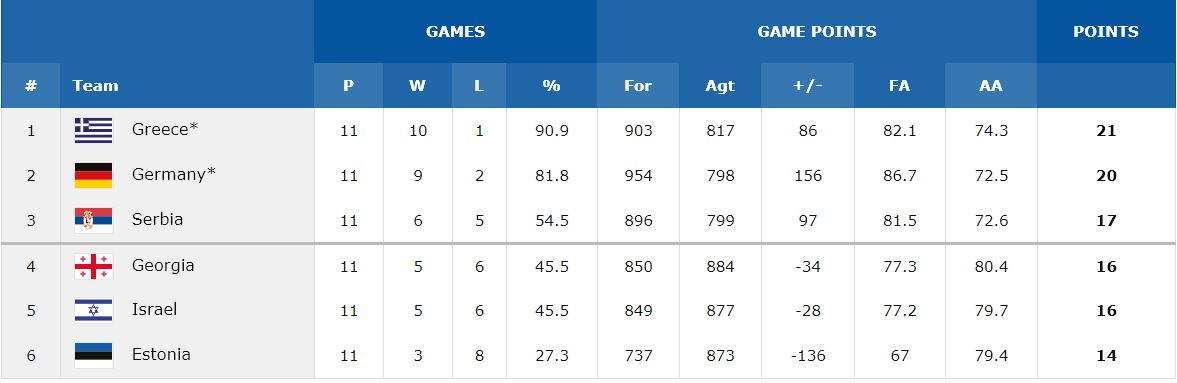Click the POINTS column header

click(1106, 32)
